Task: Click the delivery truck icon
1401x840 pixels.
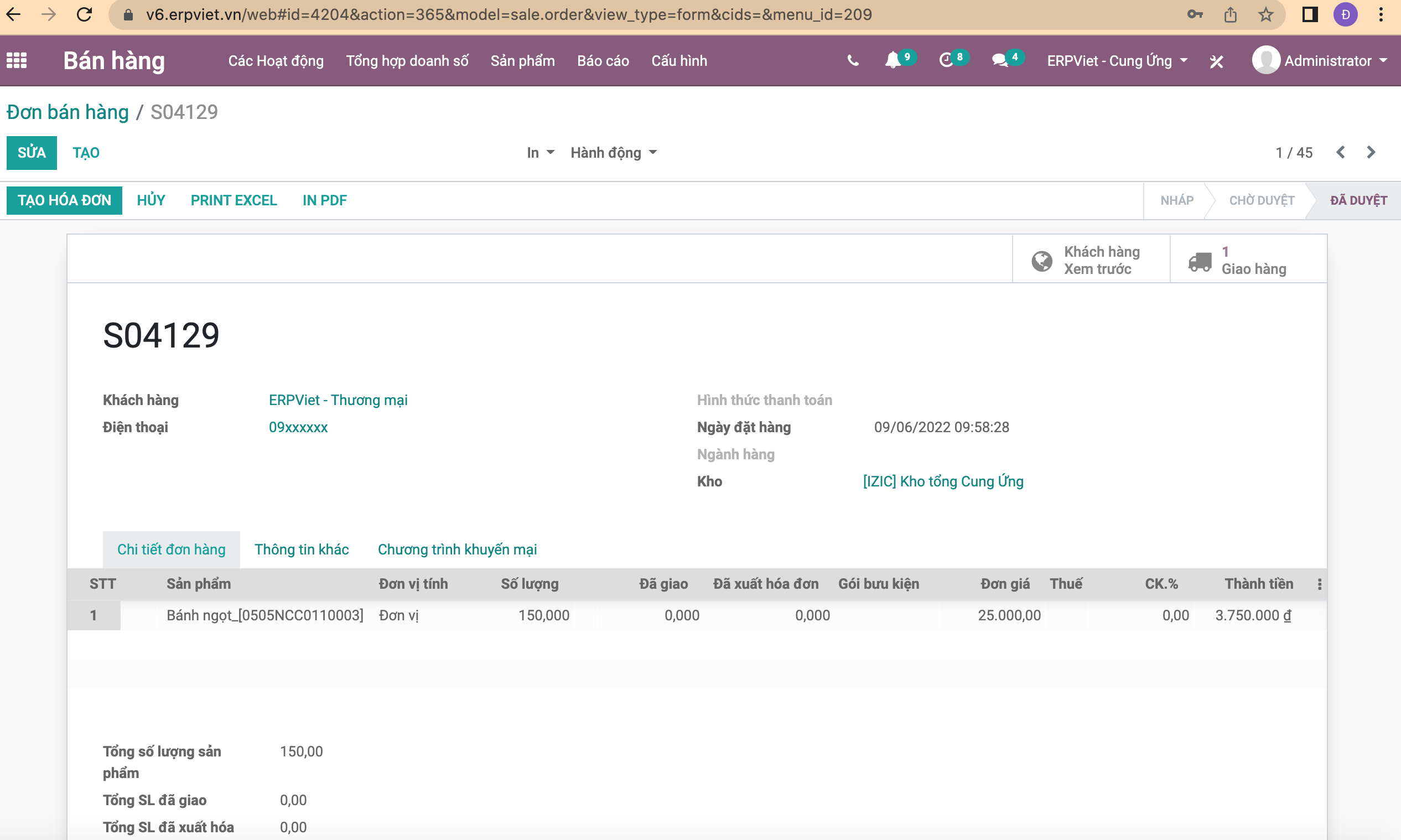Action: coord(1200,261)
